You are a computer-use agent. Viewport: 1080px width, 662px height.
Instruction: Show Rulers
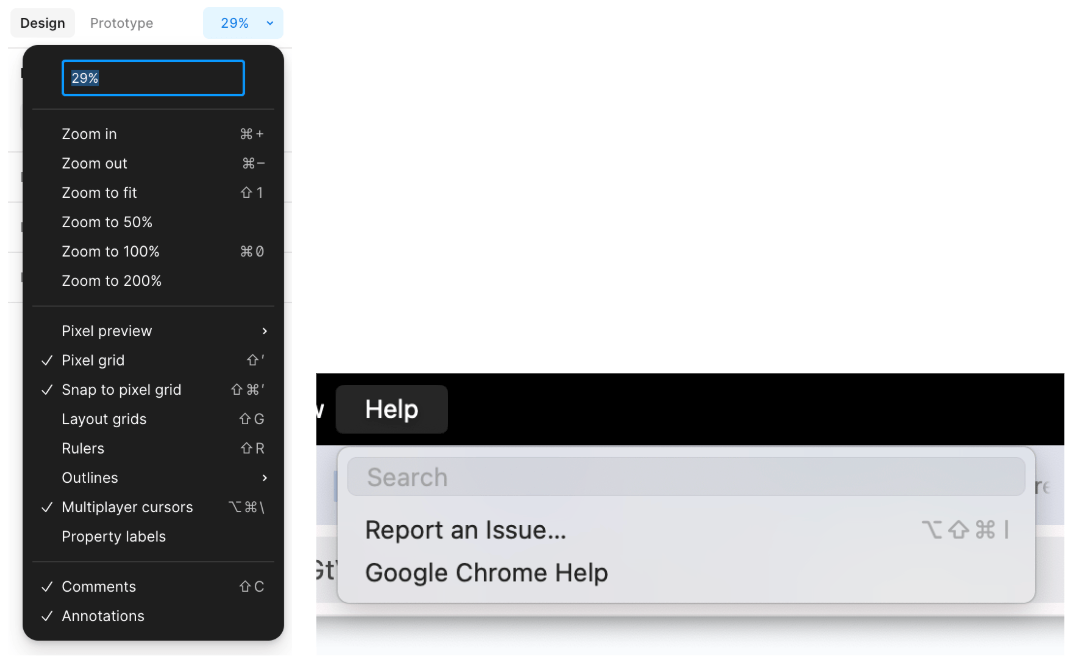tap(83, 448)
